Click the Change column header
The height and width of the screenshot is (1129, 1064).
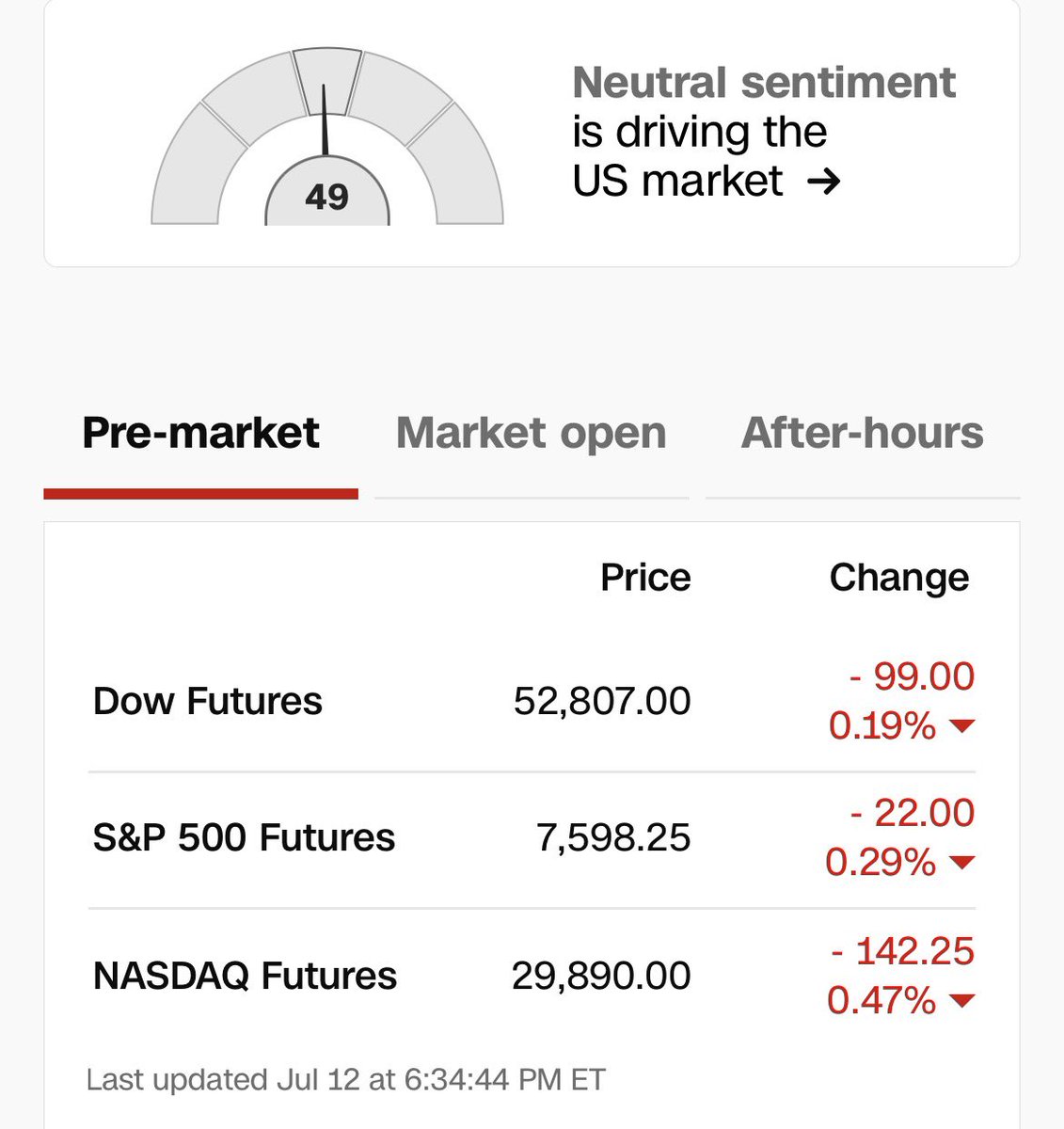point(899,578)
